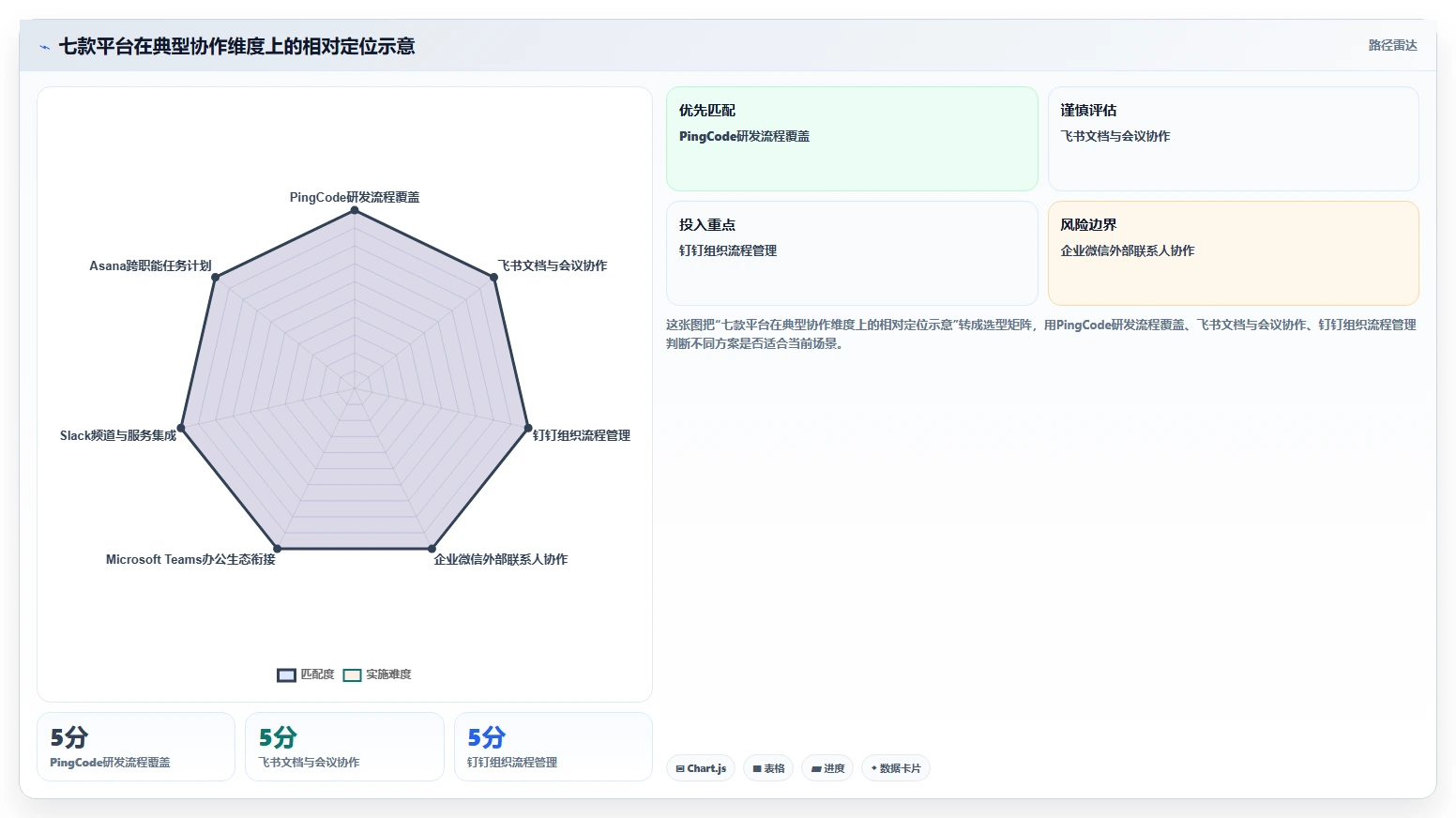
Task: Open the 5分 钉钉组织流程管理 stat card
Action: click(x=554, y=747)
